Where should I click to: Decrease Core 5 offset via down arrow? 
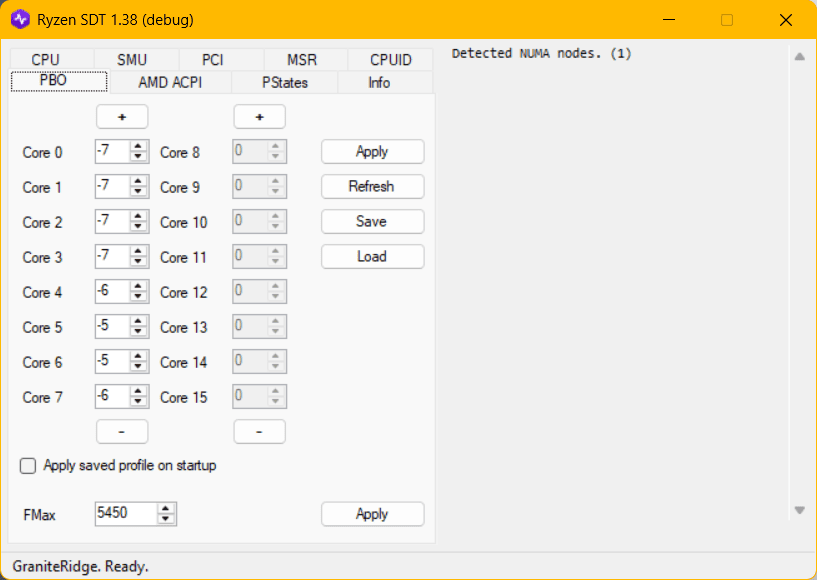tap(138, 331)
